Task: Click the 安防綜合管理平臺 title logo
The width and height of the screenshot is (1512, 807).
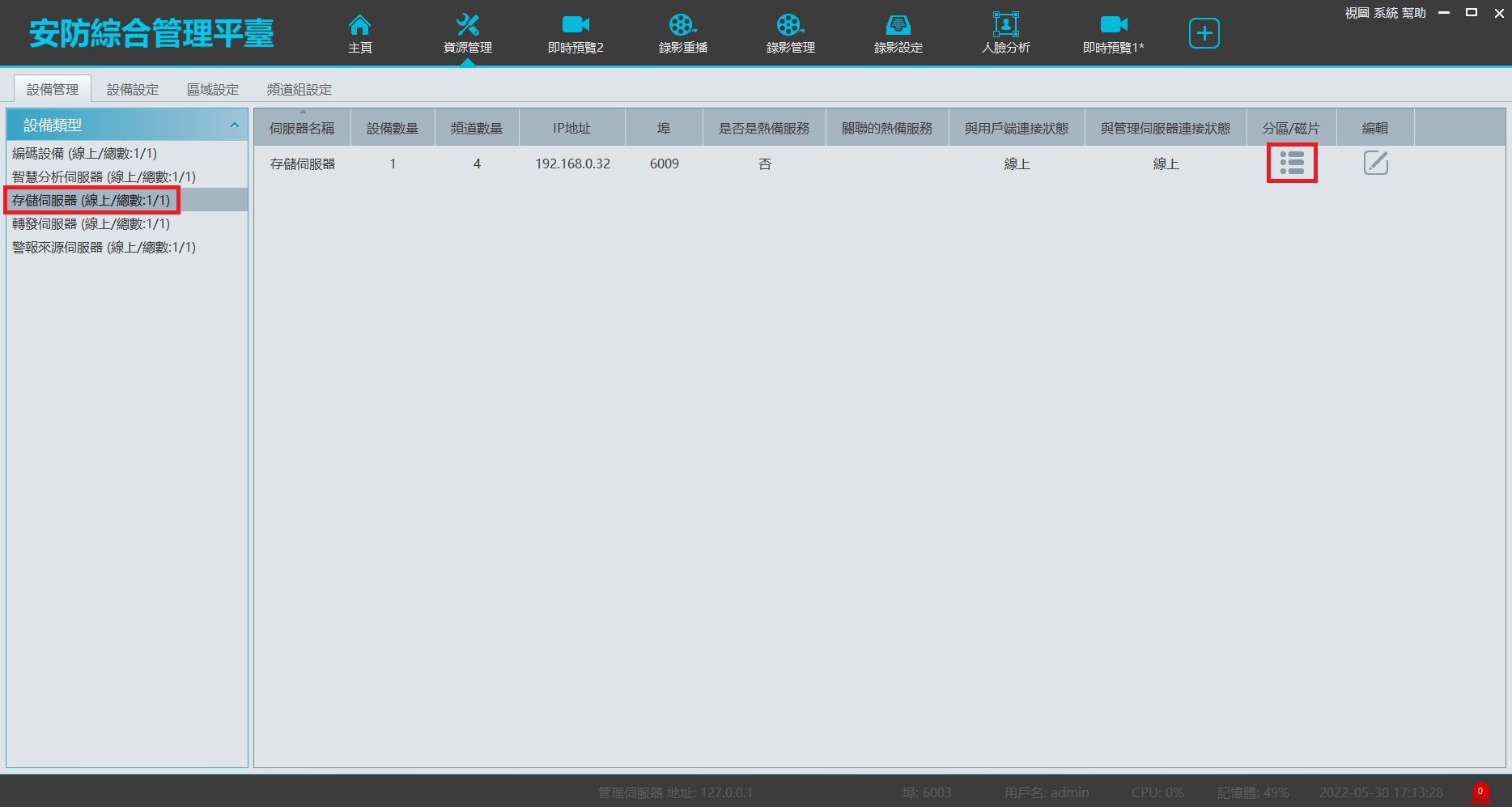Action: point(151,33)
